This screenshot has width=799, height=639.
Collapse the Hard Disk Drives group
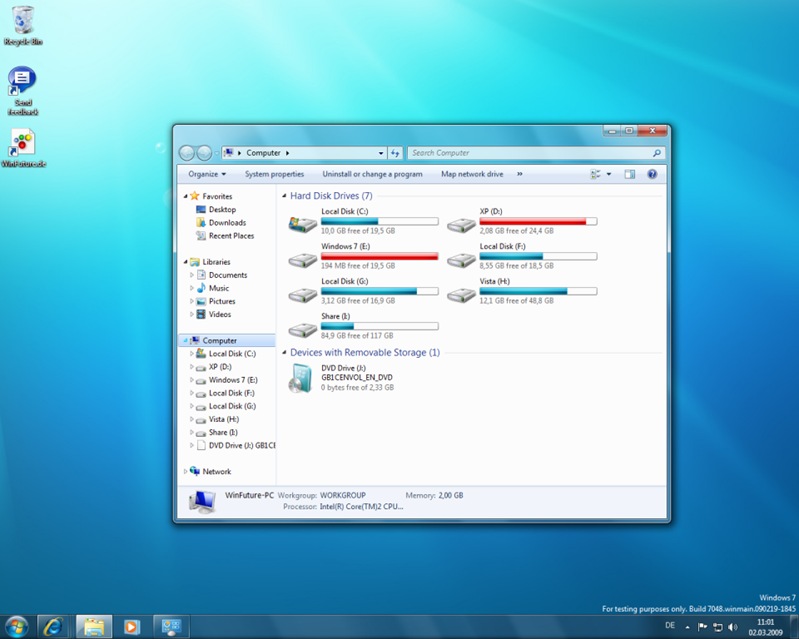[x=284, y=196]
